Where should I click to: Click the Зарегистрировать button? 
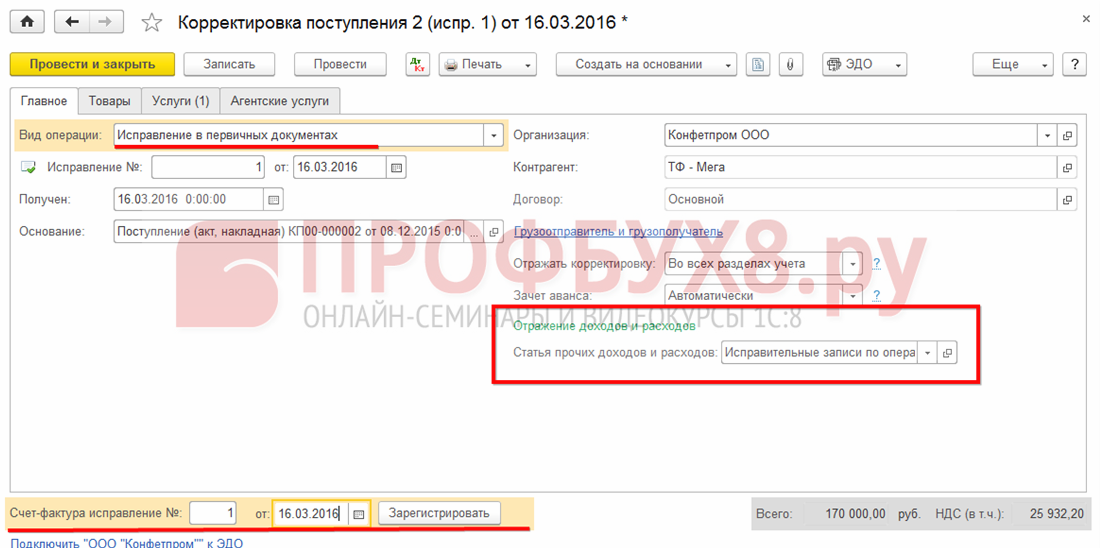[439, 513]
